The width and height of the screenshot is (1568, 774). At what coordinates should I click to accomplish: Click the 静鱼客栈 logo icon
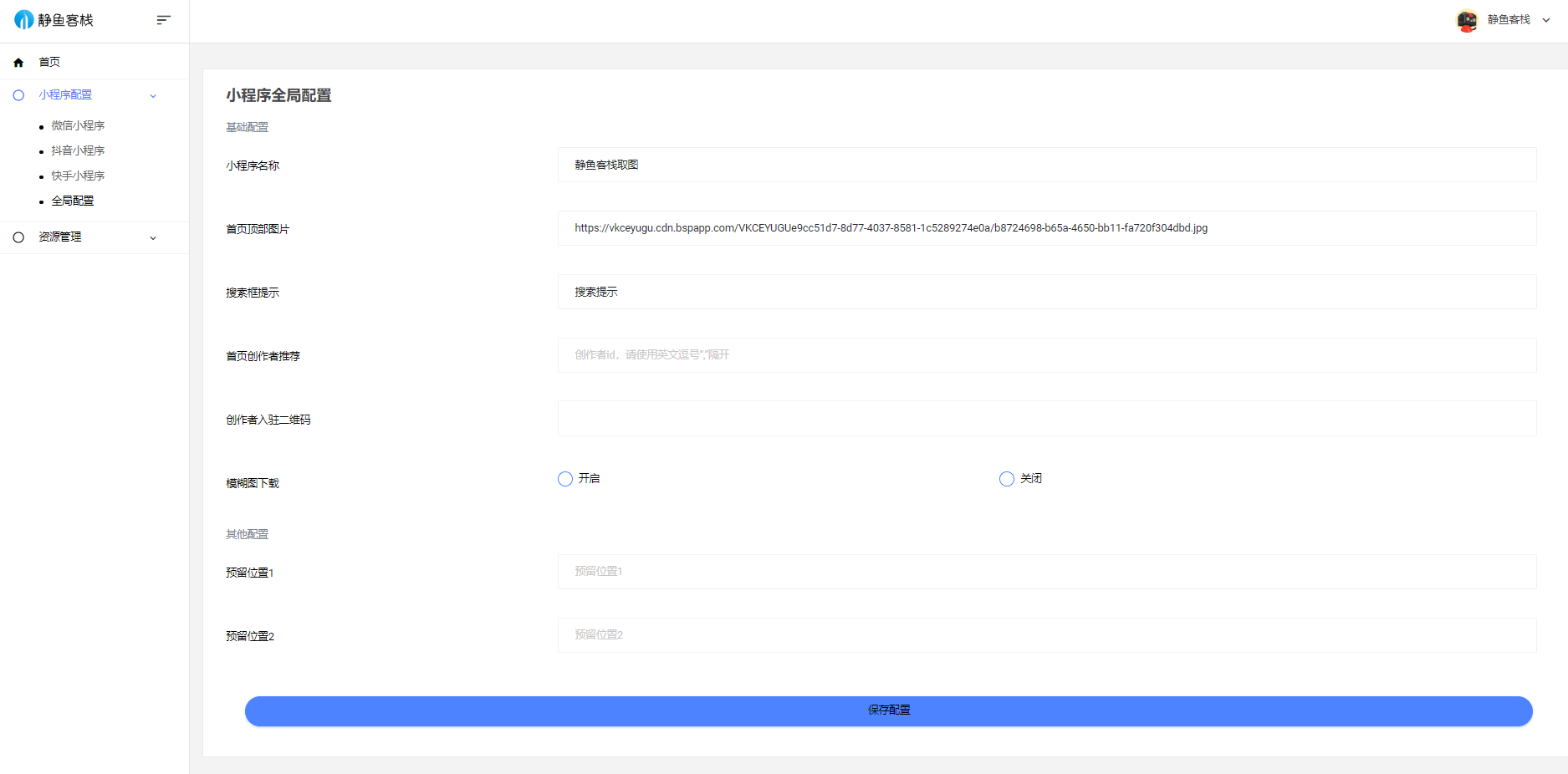click(x=23, y=20)
